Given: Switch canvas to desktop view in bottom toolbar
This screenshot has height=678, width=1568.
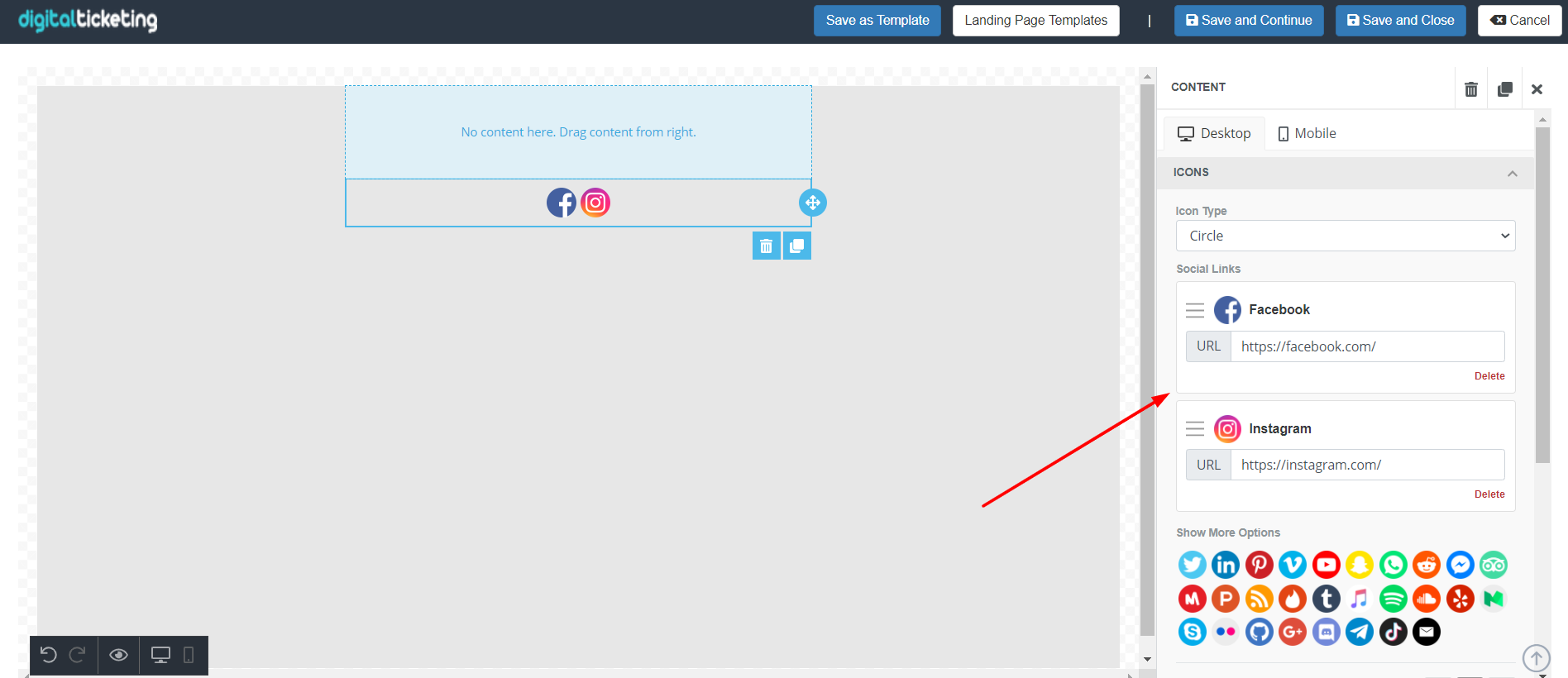Looking at the screenshot, I should tap(160, 655).
